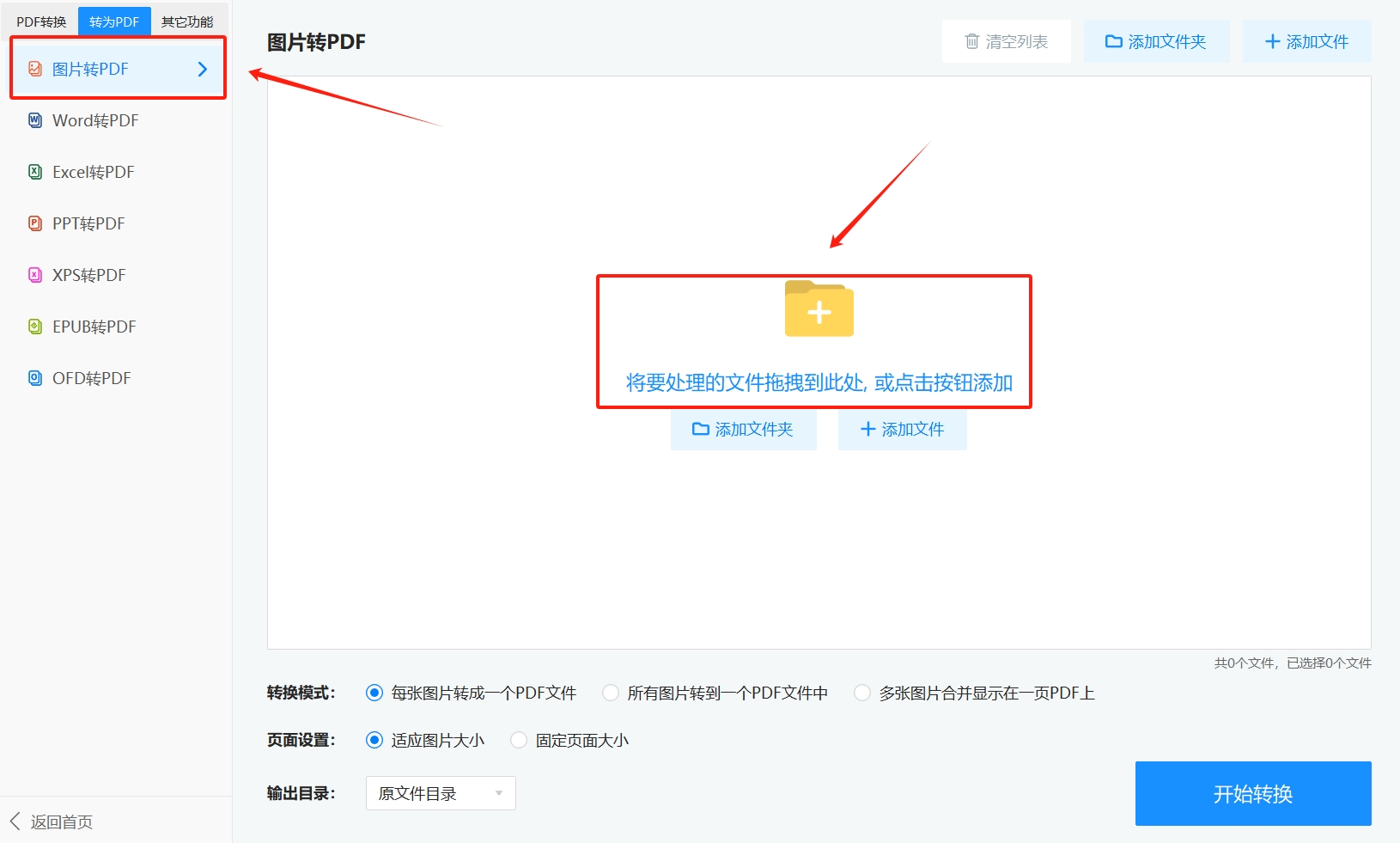
Task: Select the PPT转PDF tool in sidebar
Action: point(88,223)
